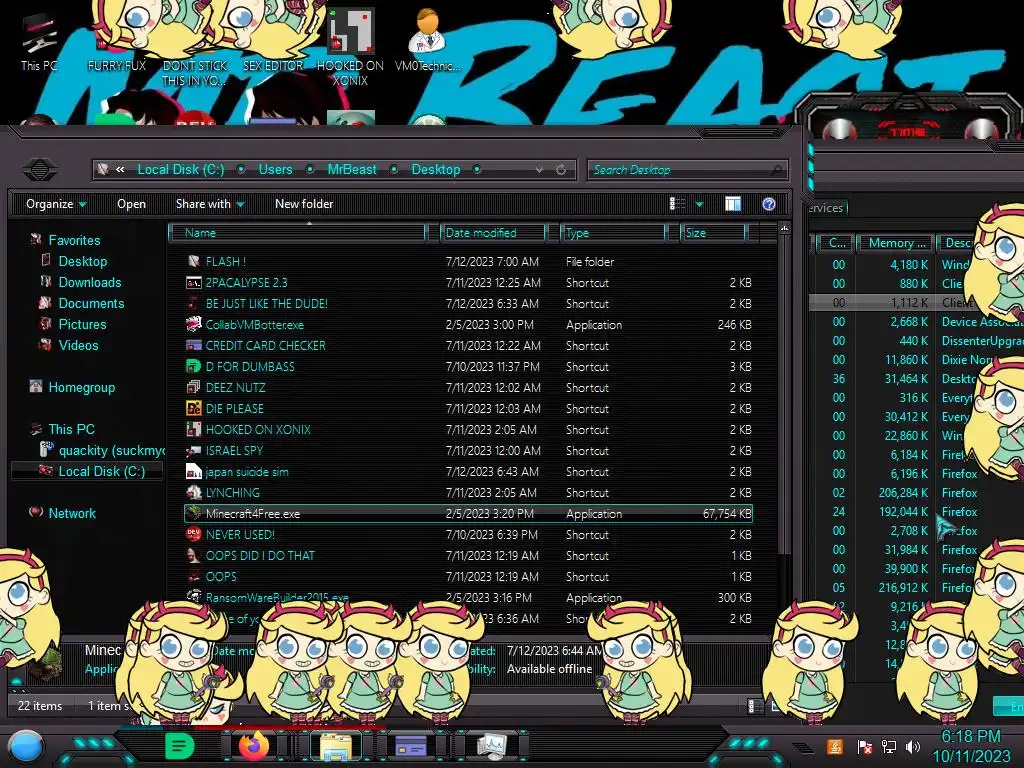Open Downloads under Favorites
The width and height of the screenshot is (1024, 768).
click(90, 283)
